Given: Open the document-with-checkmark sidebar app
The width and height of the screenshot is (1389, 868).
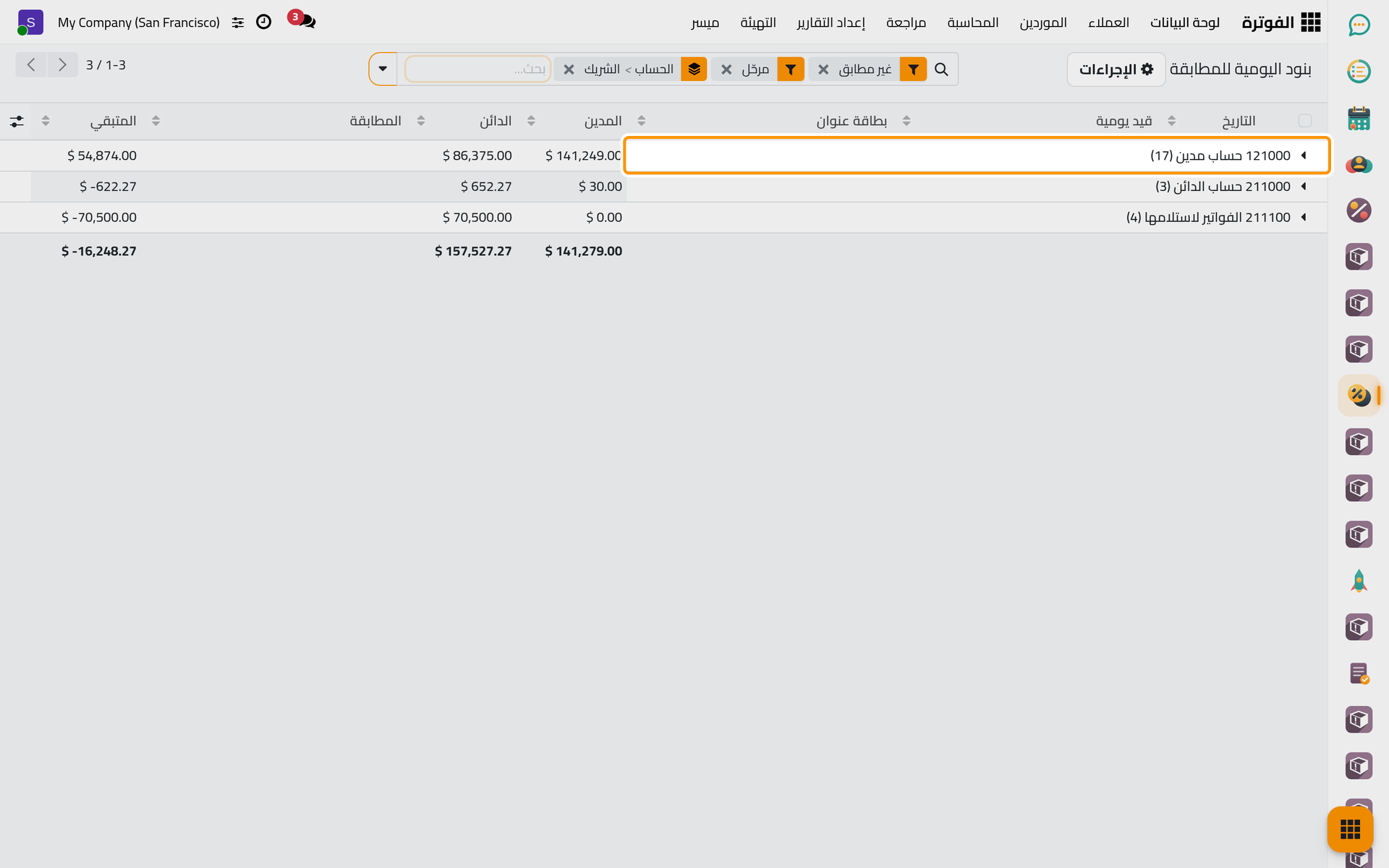Looking at the screenshot, I should click(x=1359, y=673).
